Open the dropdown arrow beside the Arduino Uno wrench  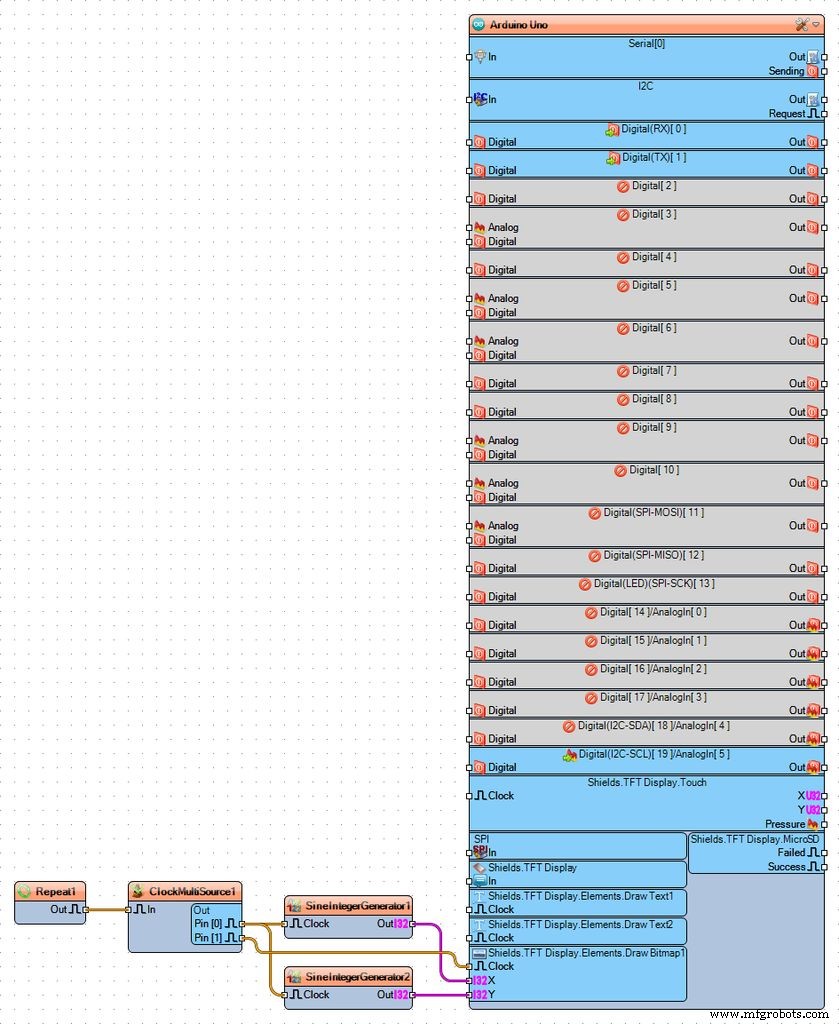[x=816, y=24]
